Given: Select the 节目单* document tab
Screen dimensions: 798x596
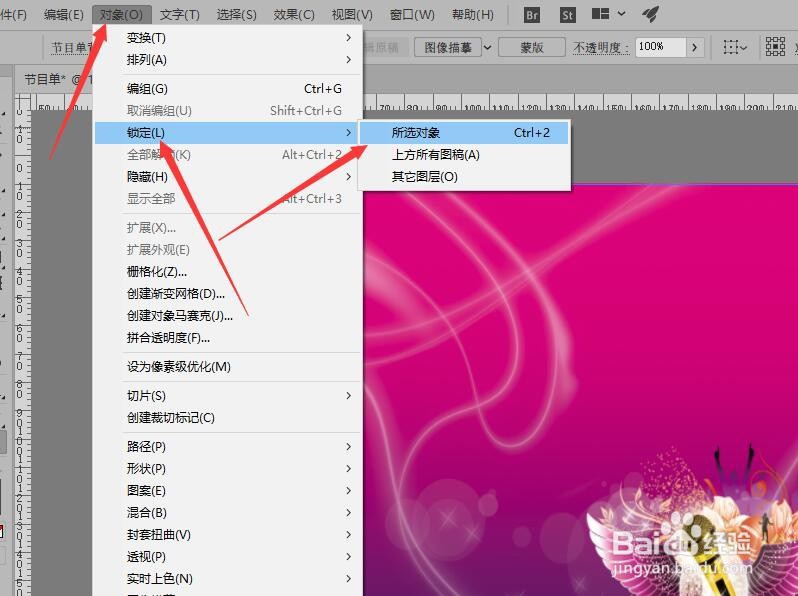Looking at the screenshot, I should click(55, 79).
